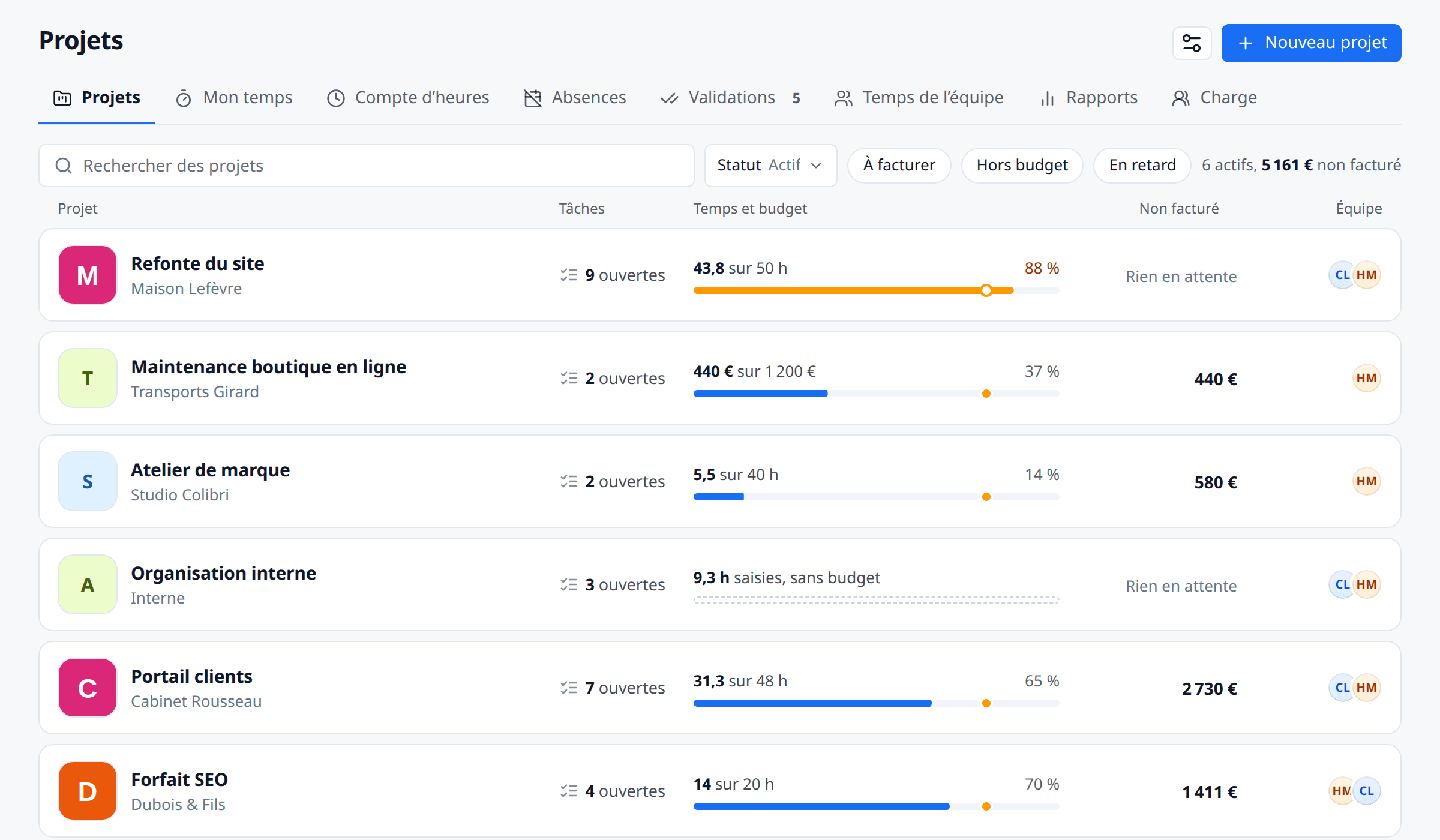1440x840 pixels.
Task: Go to the Absences tab
Action: coord(575,98)
